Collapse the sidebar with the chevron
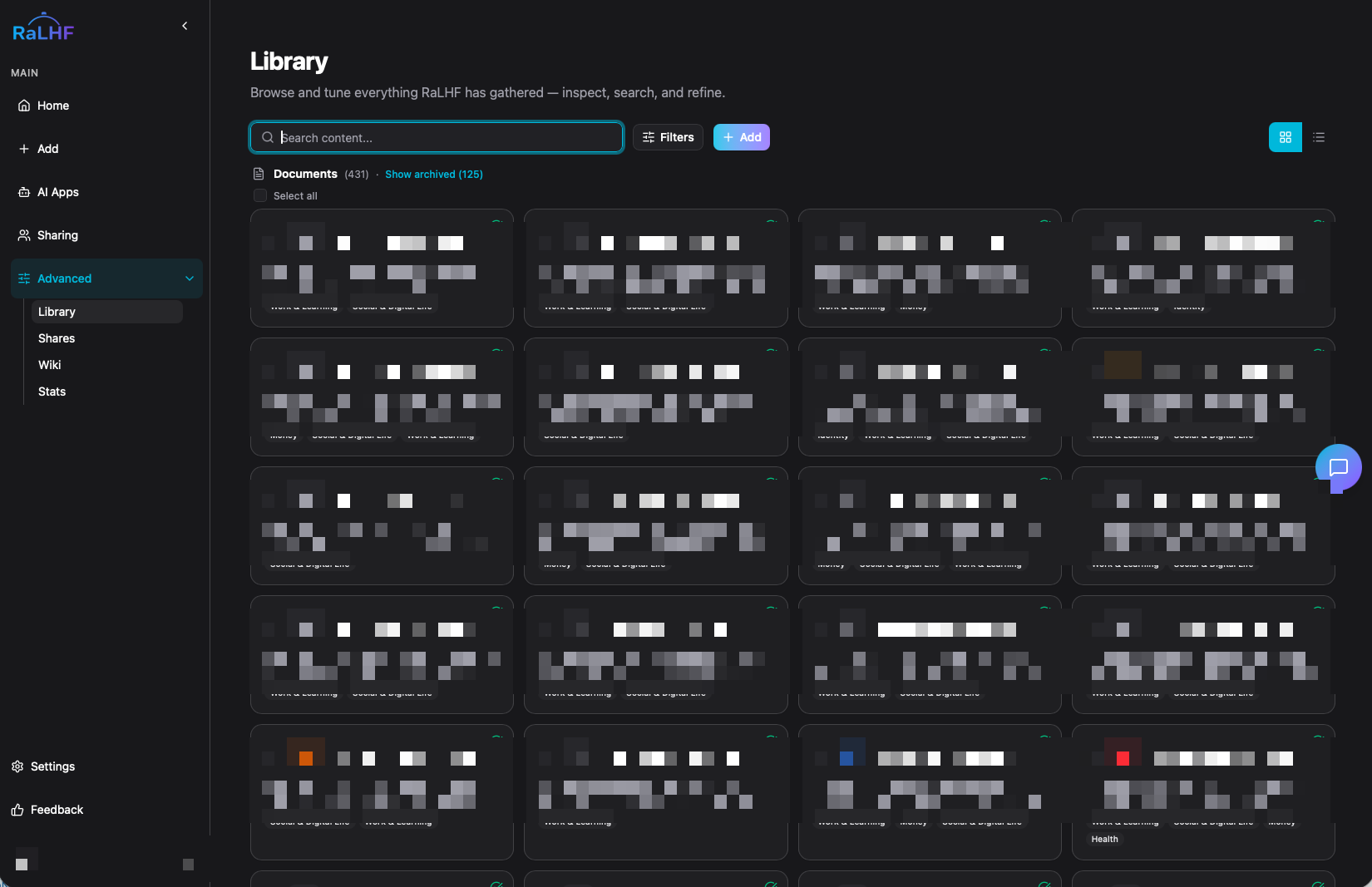 185,26
